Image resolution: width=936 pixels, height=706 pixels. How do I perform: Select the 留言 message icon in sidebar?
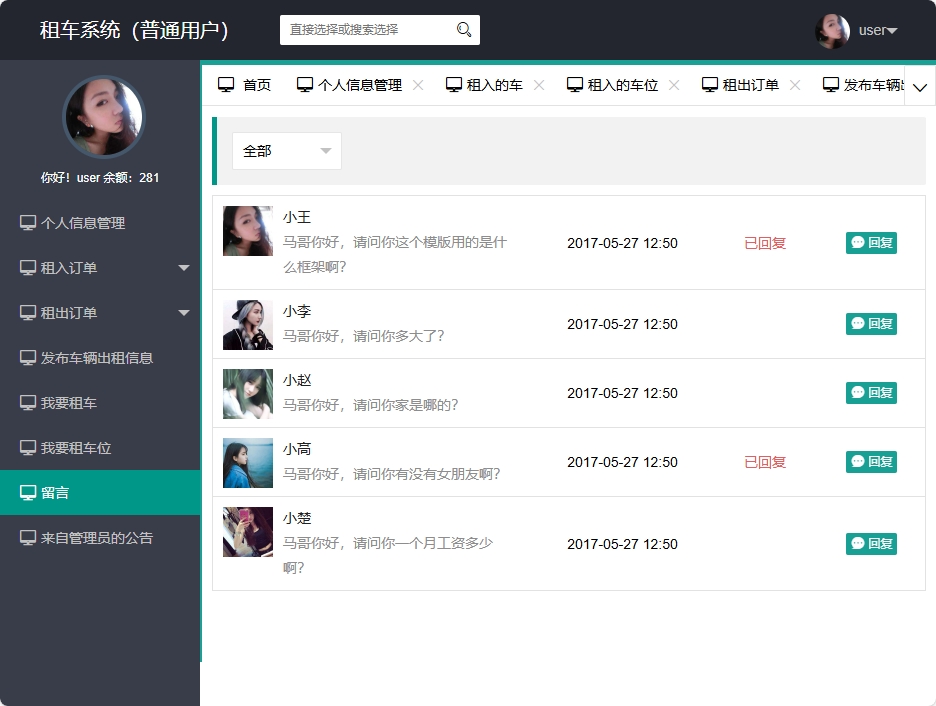pyautogui.click(x=28, y=492)
